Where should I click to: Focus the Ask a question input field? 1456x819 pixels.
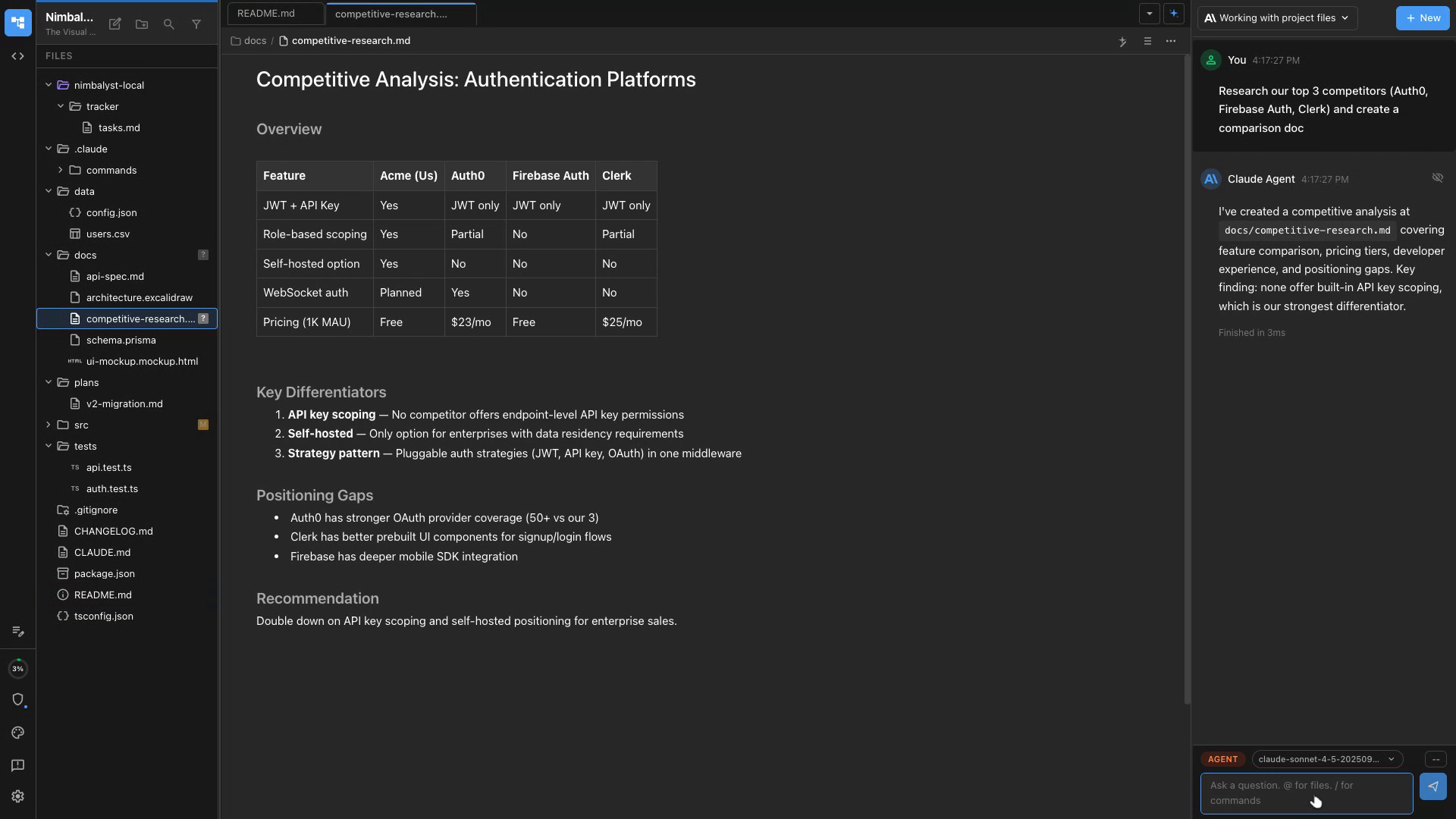pos(1306,793)
